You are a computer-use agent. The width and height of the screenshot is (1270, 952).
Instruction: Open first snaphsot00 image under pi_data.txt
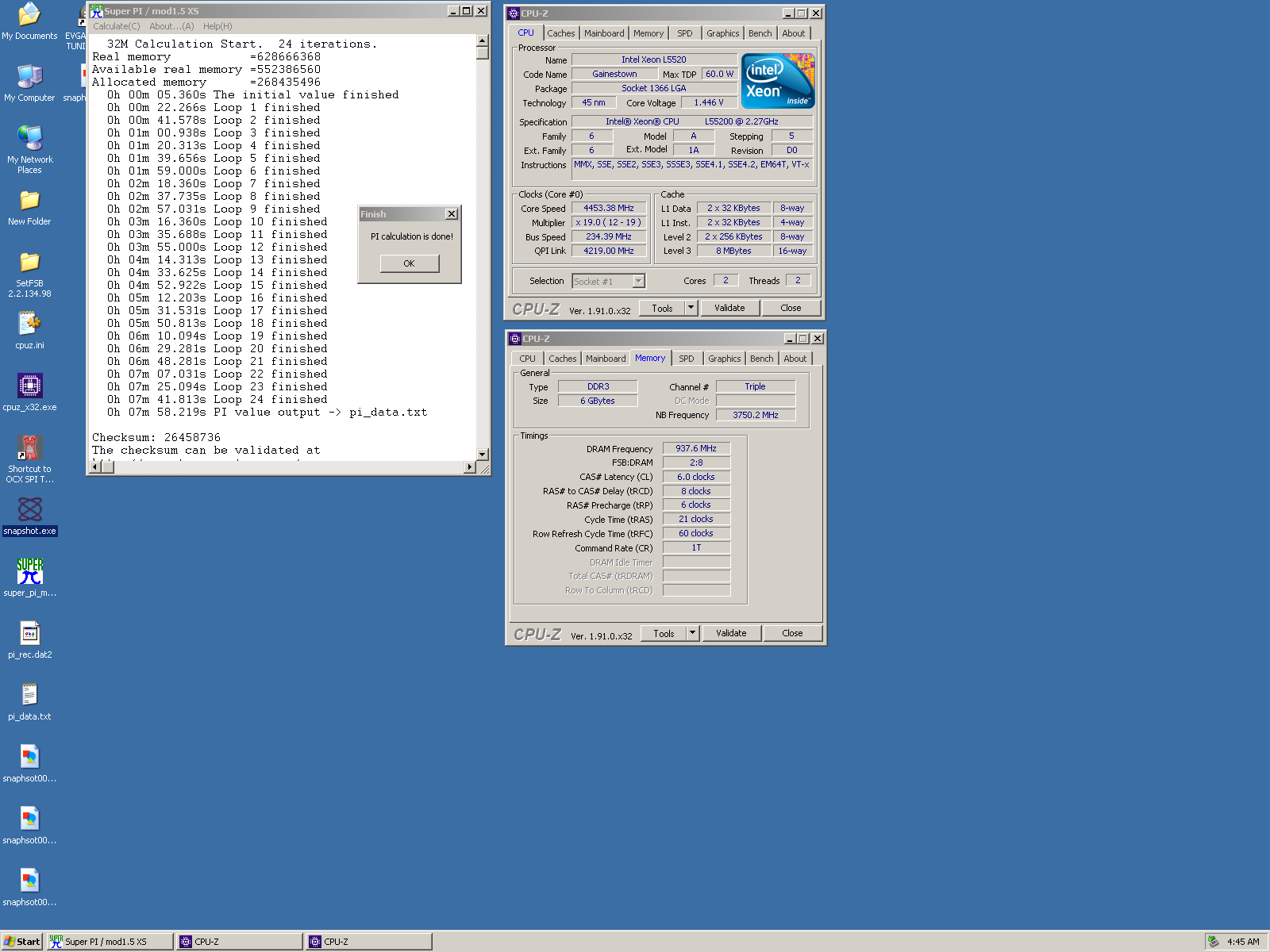click(29, 763)
